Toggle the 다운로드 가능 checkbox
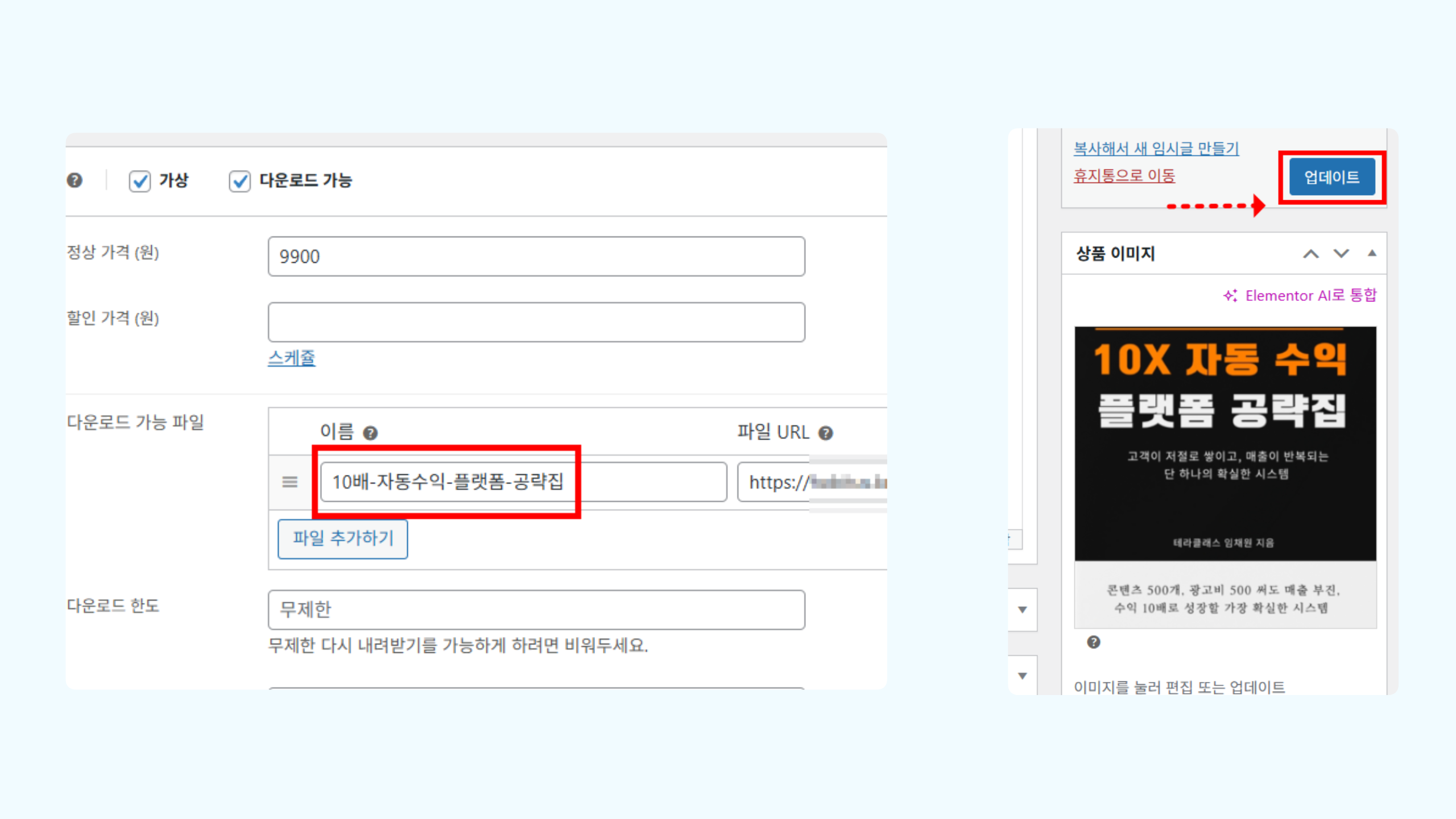Image resolution: width=1456 pixels, height=819 pixels. pyautogui.click(x=239, y=181)
